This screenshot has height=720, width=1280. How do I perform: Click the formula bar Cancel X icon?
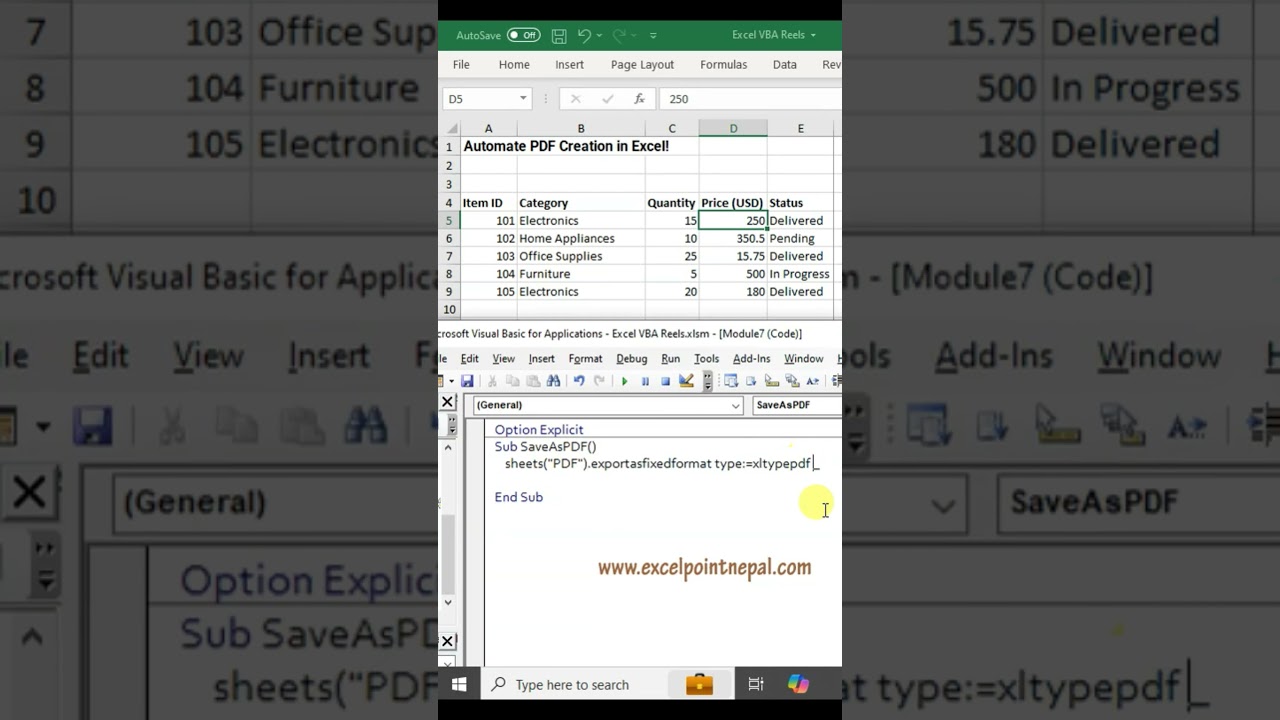click(575, 99)
